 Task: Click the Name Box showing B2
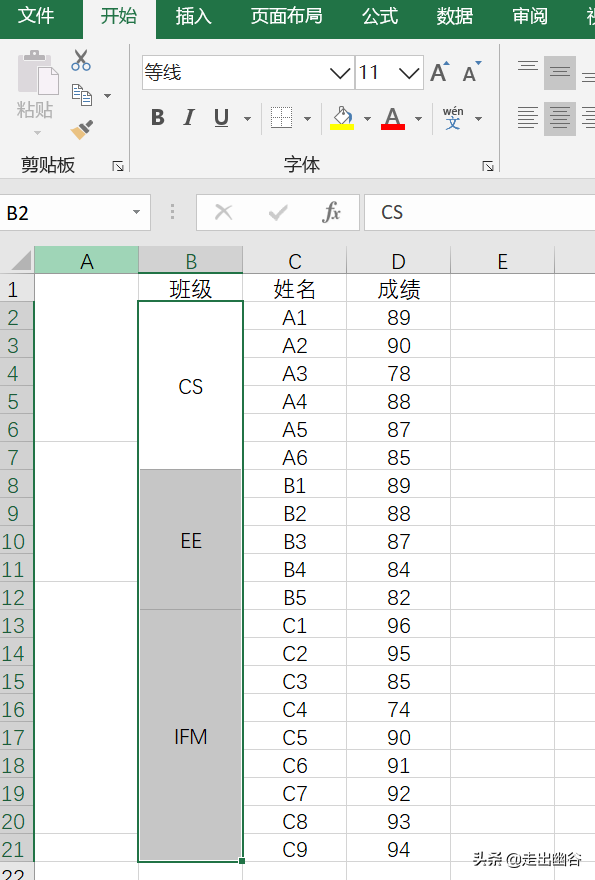pos(65,213)
